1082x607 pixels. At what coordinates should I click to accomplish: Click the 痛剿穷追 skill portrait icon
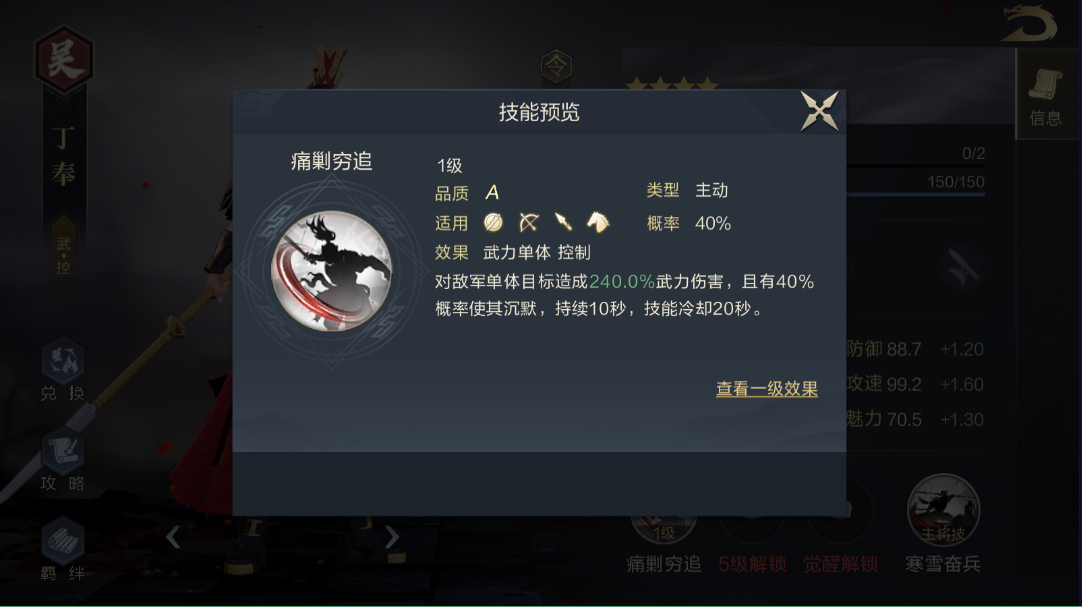[x=332, y=271]
